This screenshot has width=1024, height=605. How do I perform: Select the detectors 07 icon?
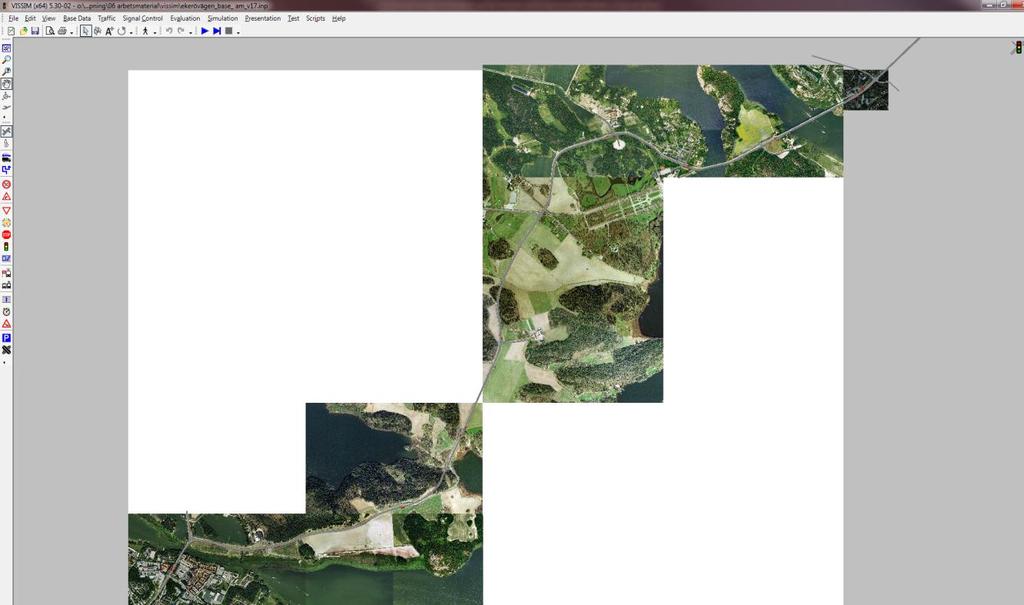point(7,259)
